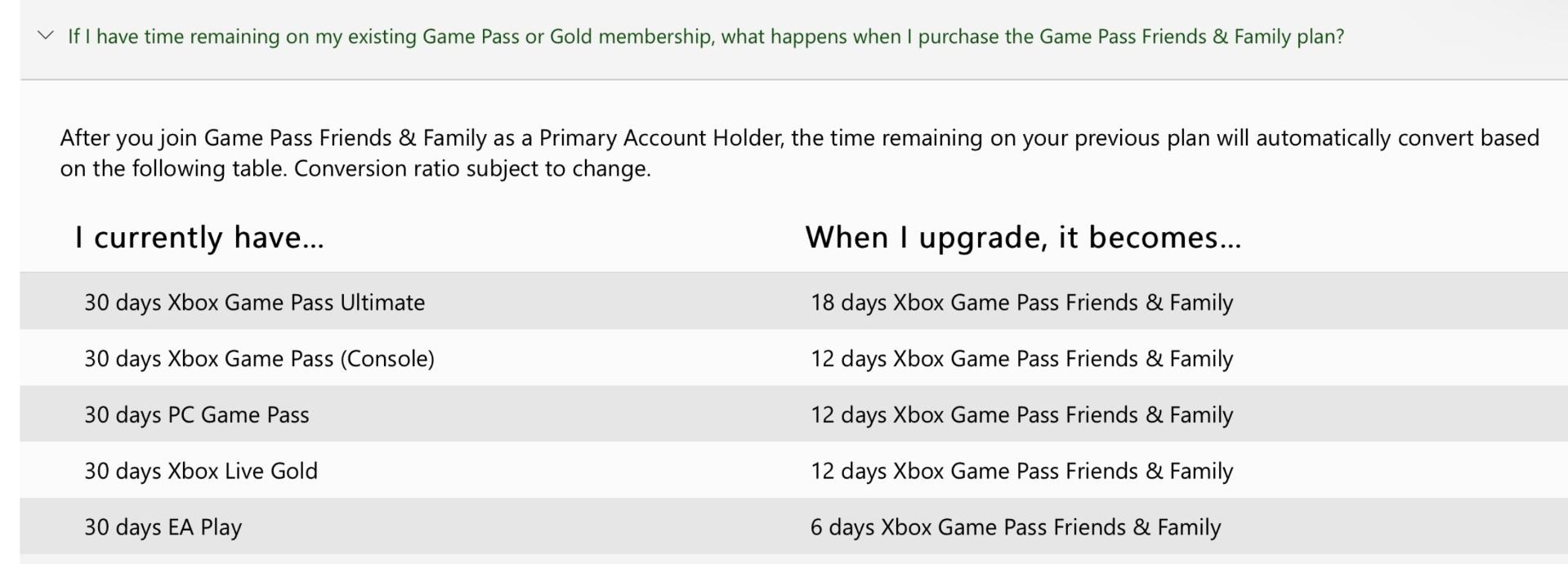Click the 12 days result beside Game Pass (Console)
Image resolution: width=1568 pixels, height=564 pixels.
tap(1021, 359)
